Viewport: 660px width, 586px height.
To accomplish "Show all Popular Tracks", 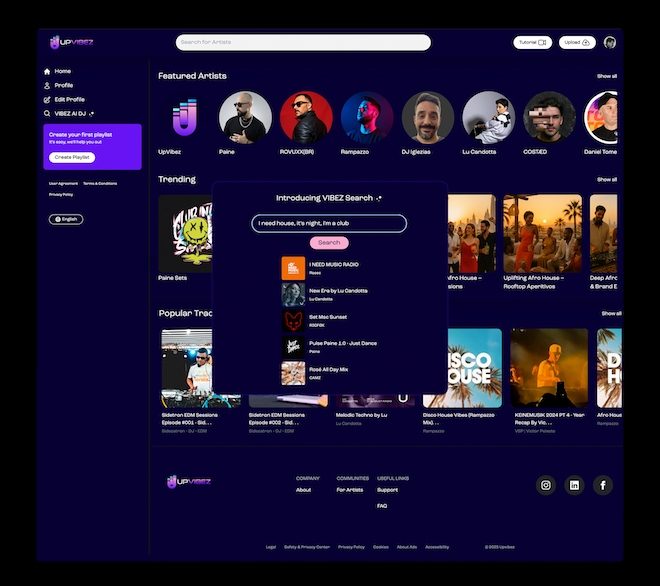I will point(611,314).
